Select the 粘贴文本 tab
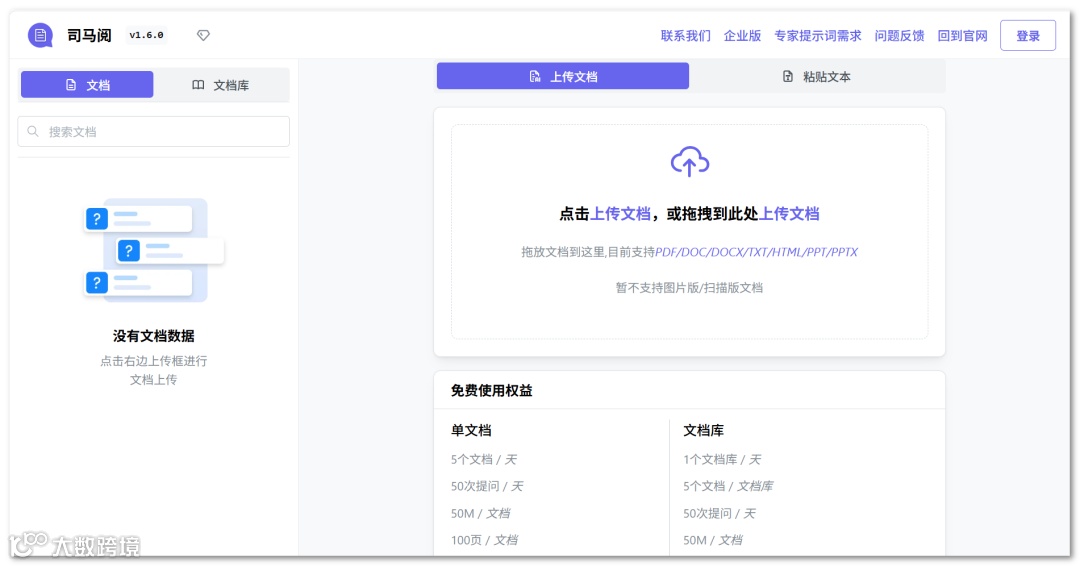Image resolution: width=1080 pixels, height=566 pixels. click(817, 76)
